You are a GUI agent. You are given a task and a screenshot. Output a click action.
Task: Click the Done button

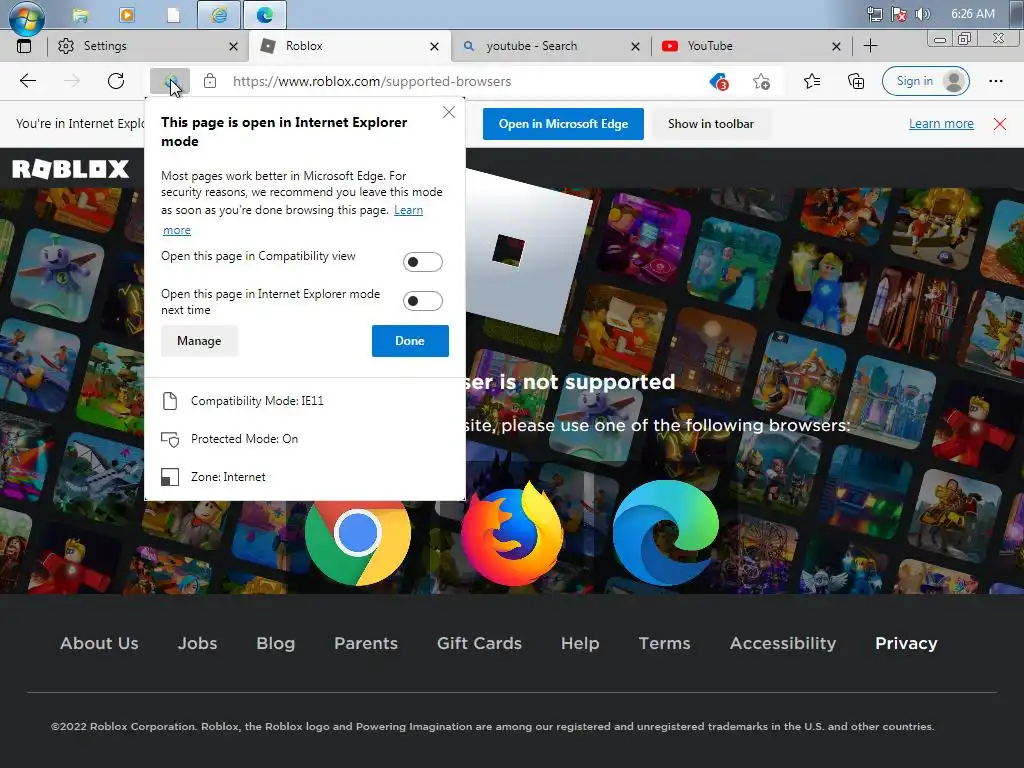click(410, 341)
